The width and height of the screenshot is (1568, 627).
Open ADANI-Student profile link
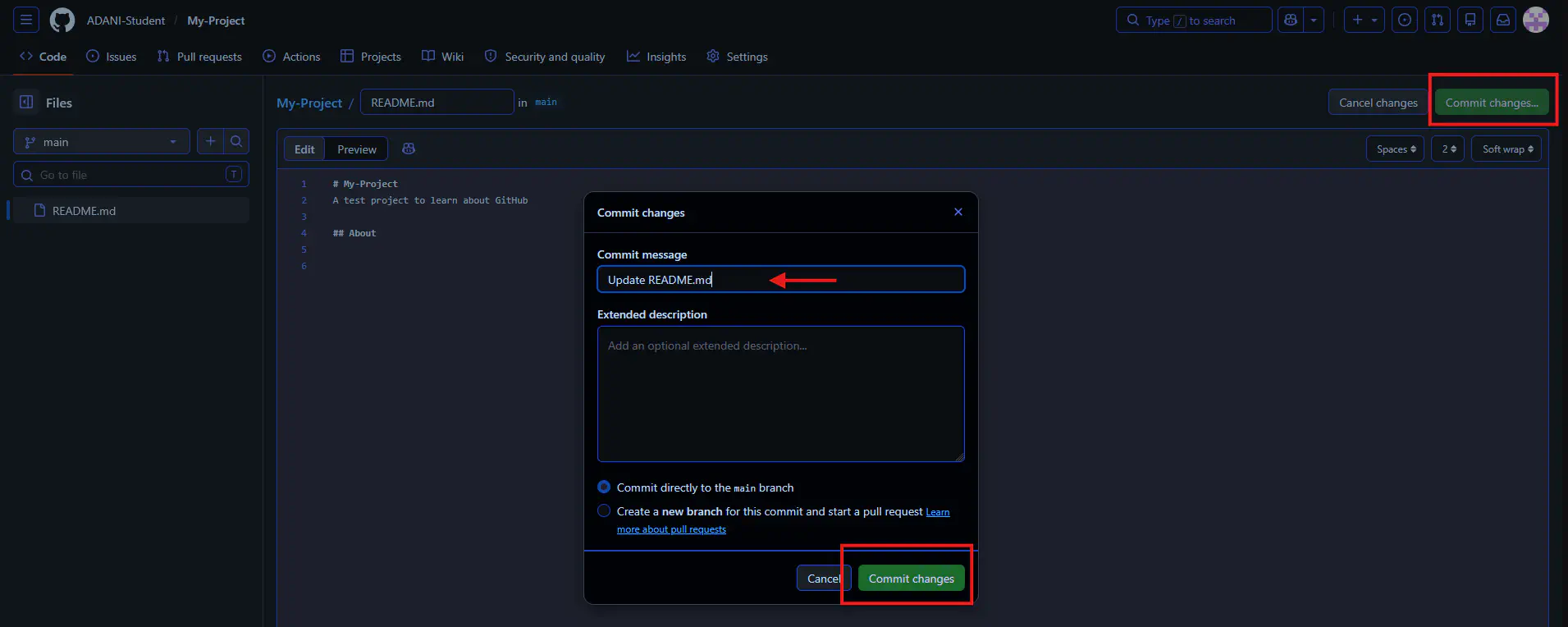click(126, 21)
